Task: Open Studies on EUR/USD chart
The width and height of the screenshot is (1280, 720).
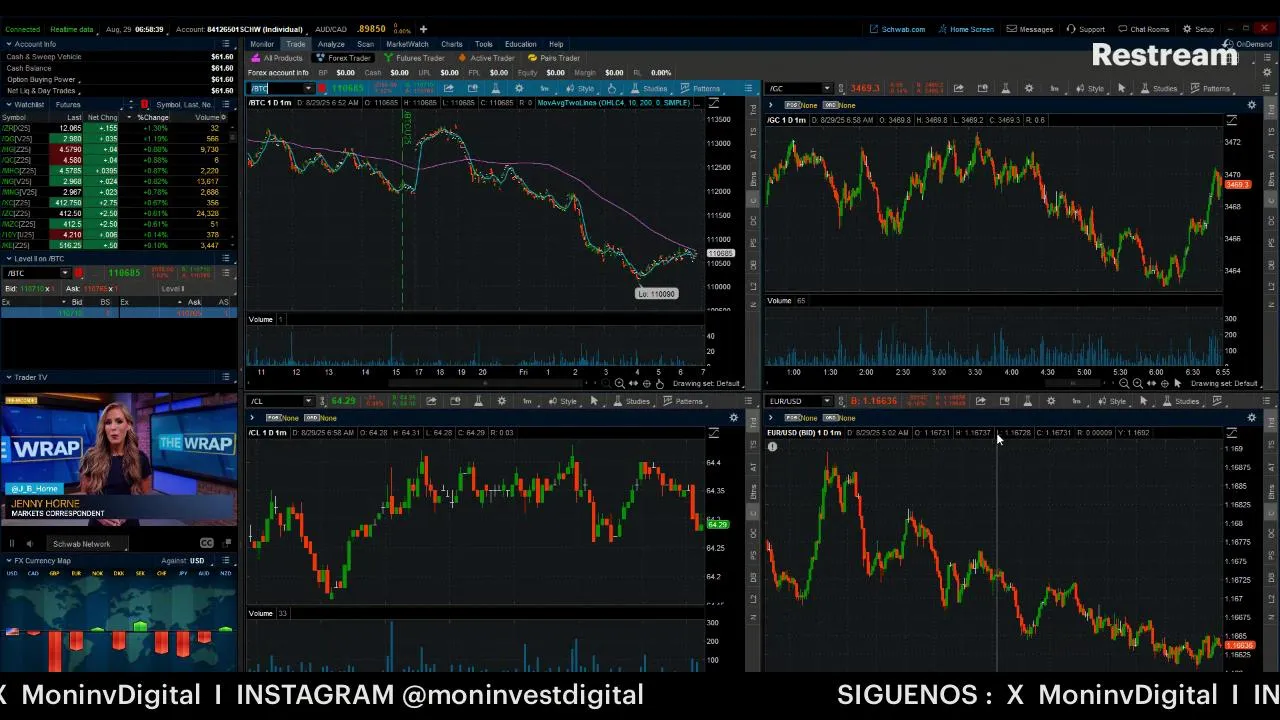Action: tap(1182, 401)
